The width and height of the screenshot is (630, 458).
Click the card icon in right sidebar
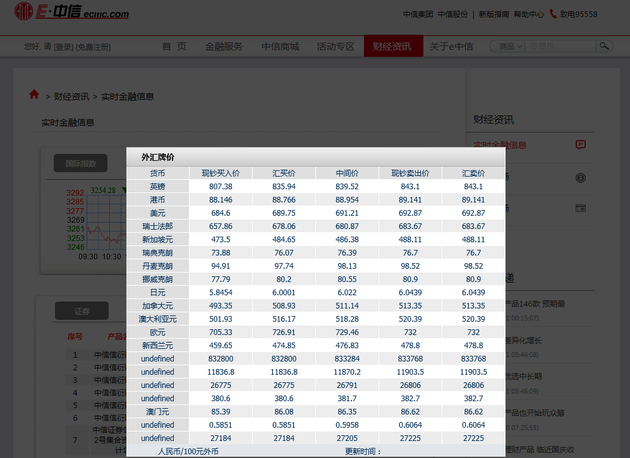point(581,208)
